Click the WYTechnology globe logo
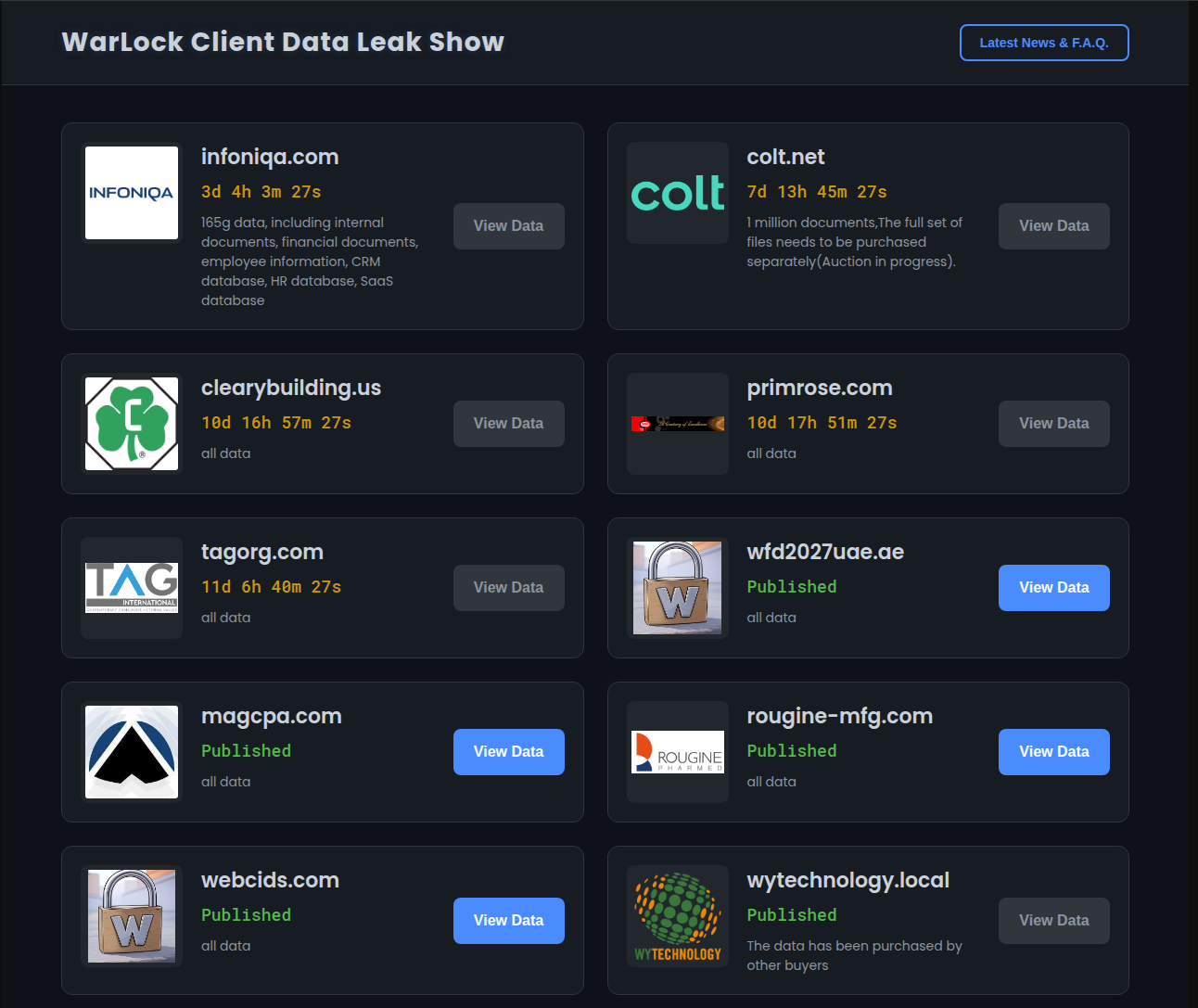The width and height of the screenshot is (1198, 1008). tap(678, 916)
